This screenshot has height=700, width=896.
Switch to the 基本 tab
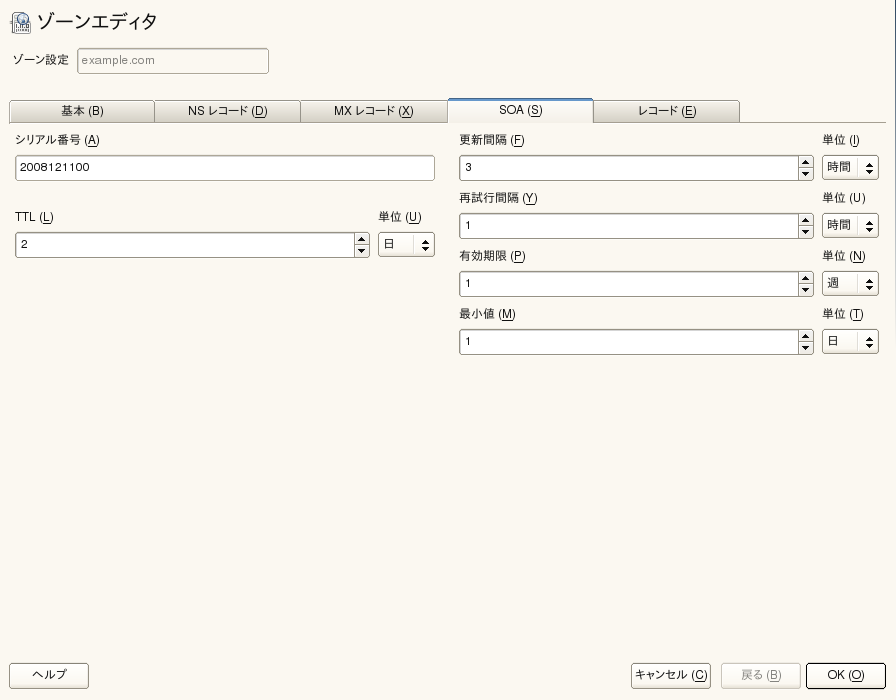click(x=82, y=111)
